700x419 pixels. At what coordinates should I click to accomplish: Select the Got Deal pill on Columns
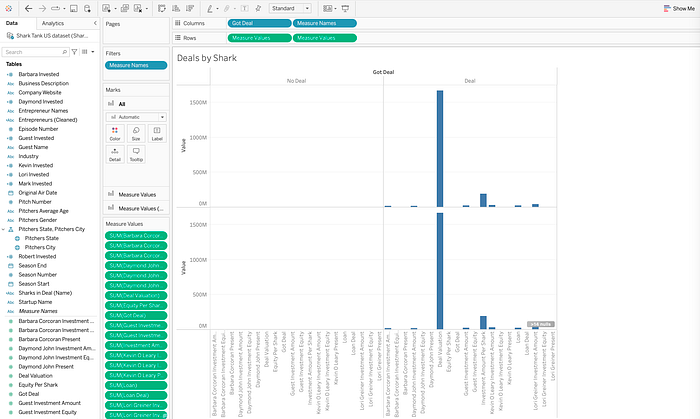click(x=259, y=23)
